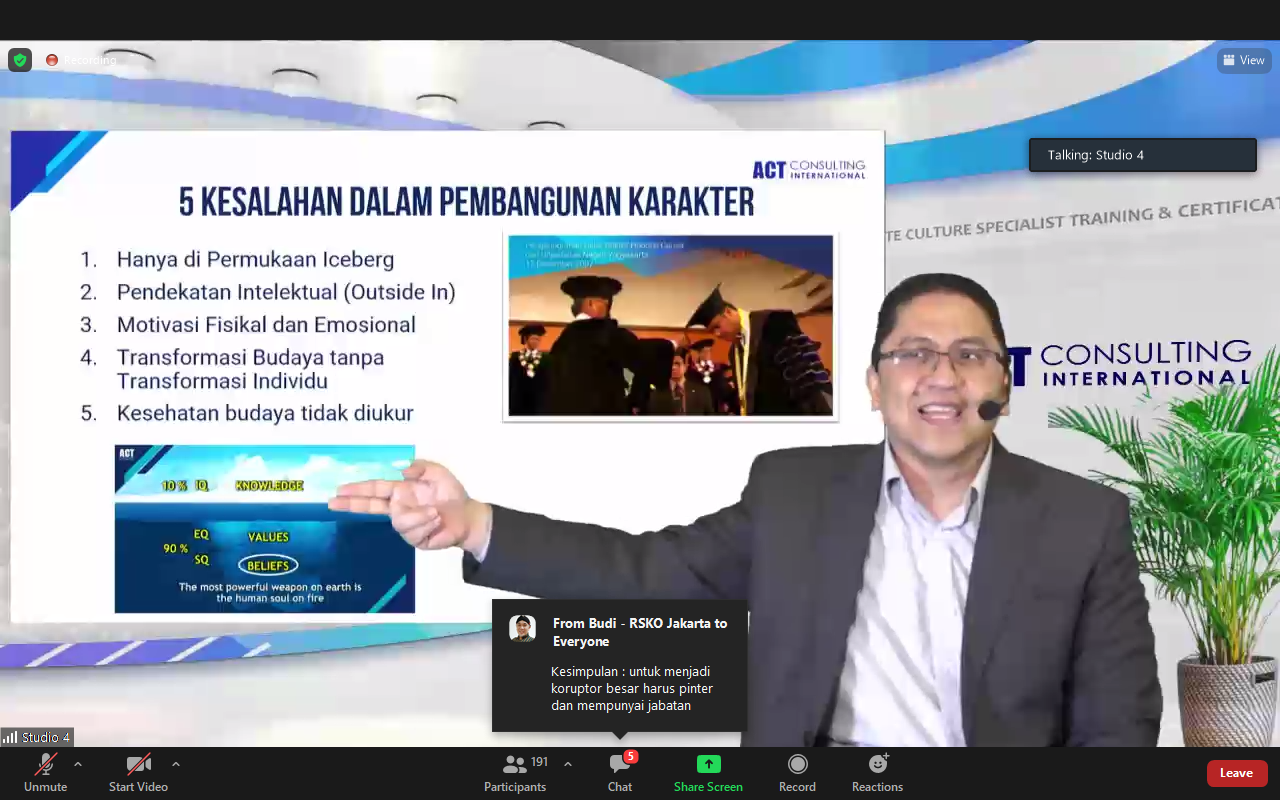Image resolution: width=1280 pixels, height=800 pixels.
Task: Expand audio options arrow next to Unmute
Action: 78,764
